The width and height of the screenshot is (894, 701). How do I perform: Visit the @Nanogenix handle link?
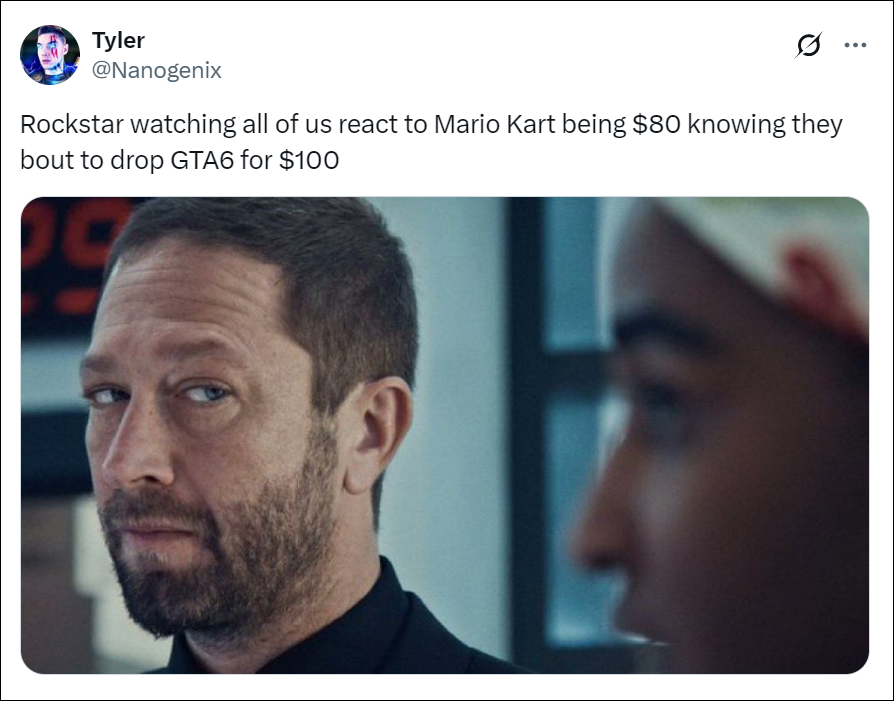(156, 70)
